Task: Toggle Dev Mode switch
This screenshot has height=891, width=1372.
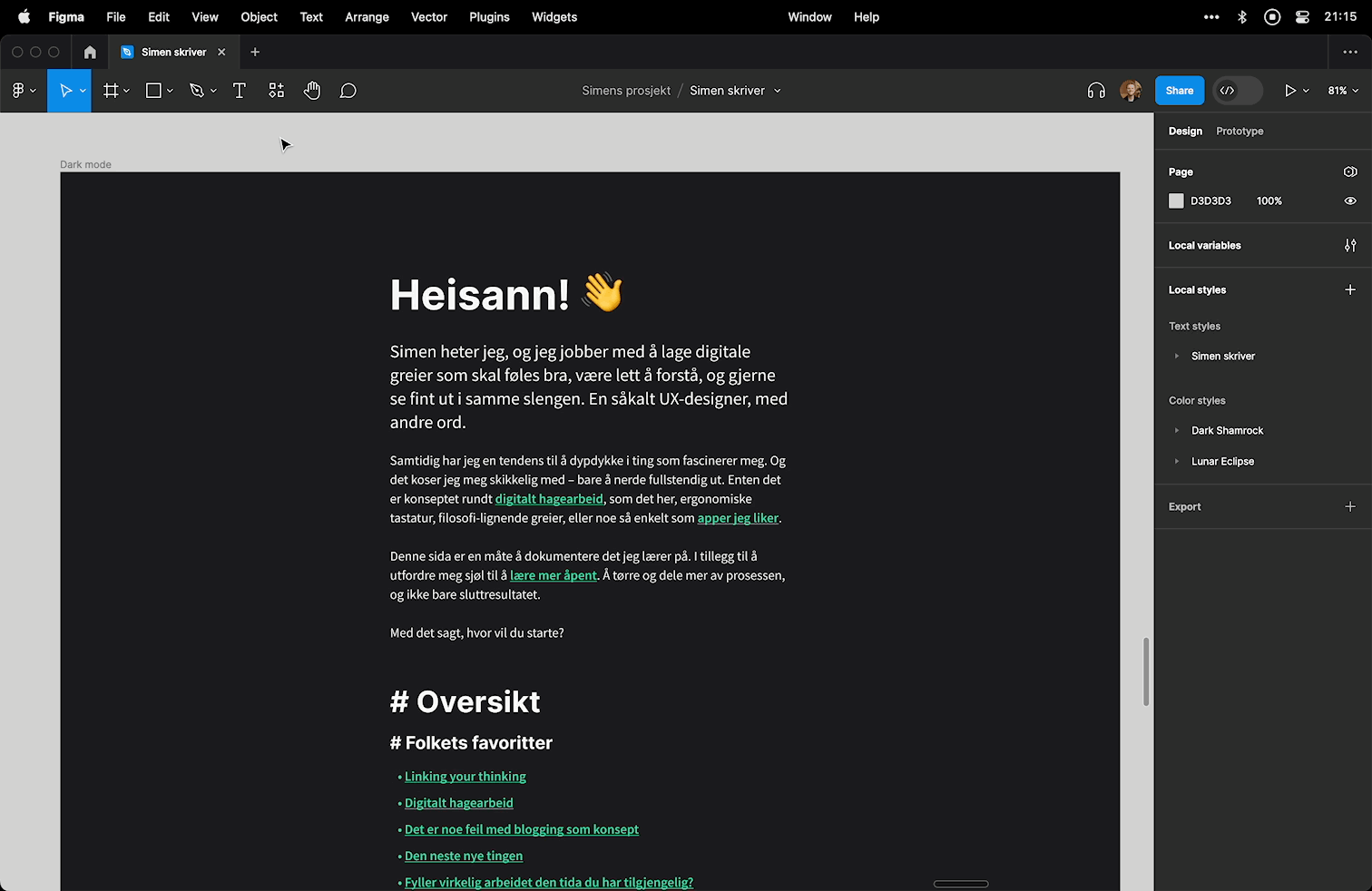Action: point(1238,91)
